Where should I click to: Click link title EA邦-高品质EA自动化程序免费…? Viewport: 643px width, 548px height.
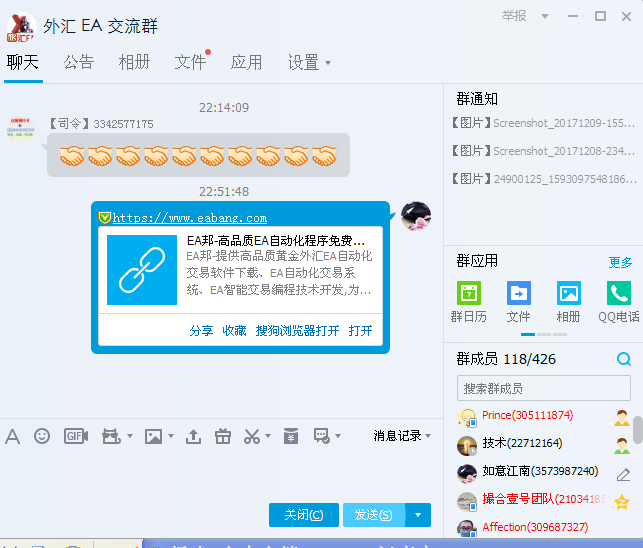(276, 240)
